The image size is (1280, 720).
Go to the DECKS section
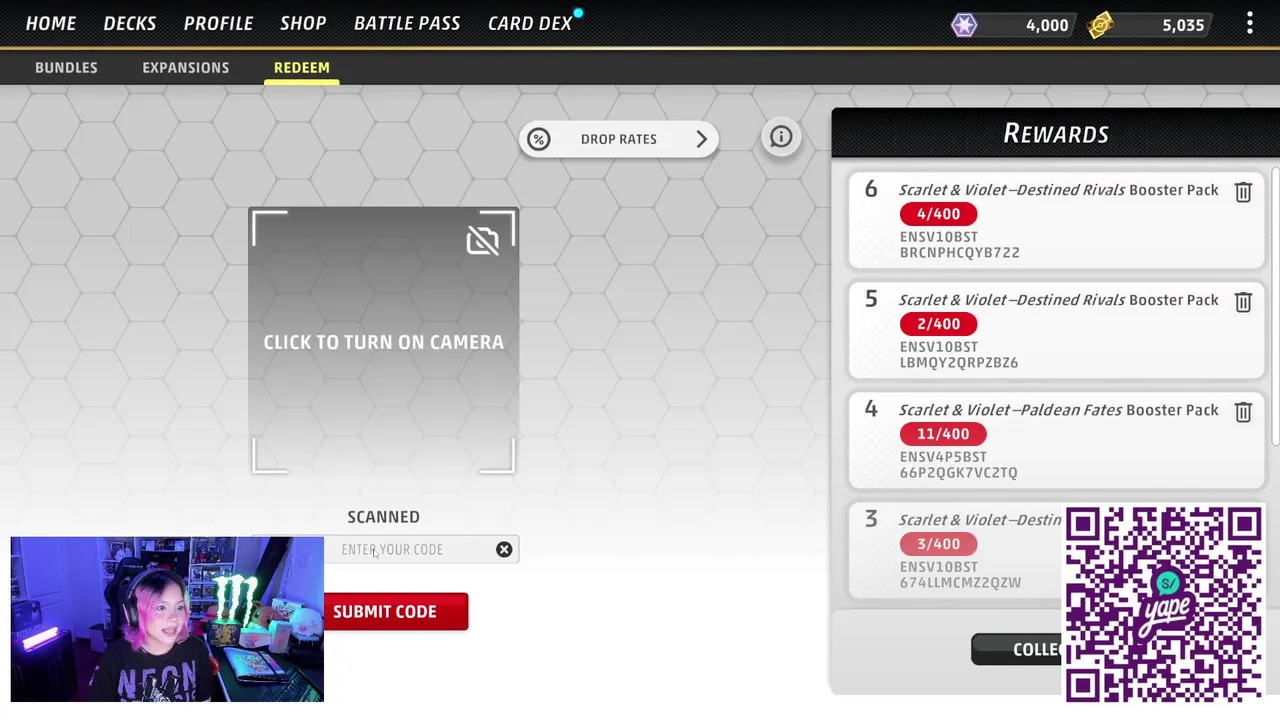(129, 23)
